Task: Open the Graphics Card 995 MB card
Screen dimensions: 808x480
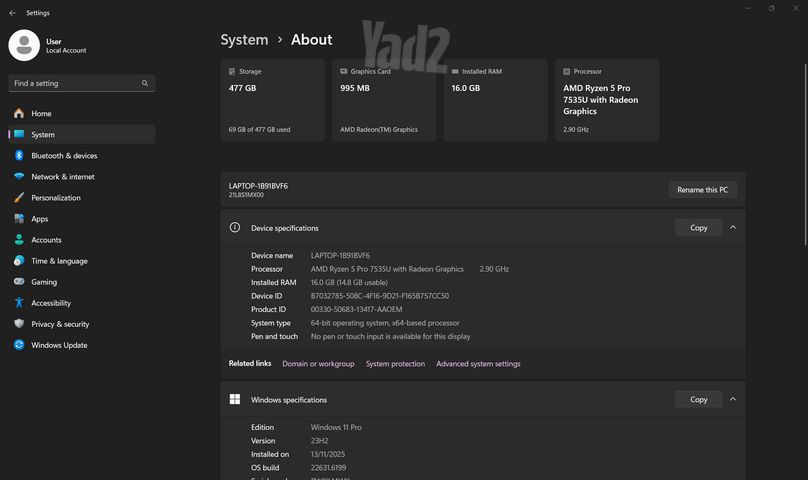Action: [384, 100]
